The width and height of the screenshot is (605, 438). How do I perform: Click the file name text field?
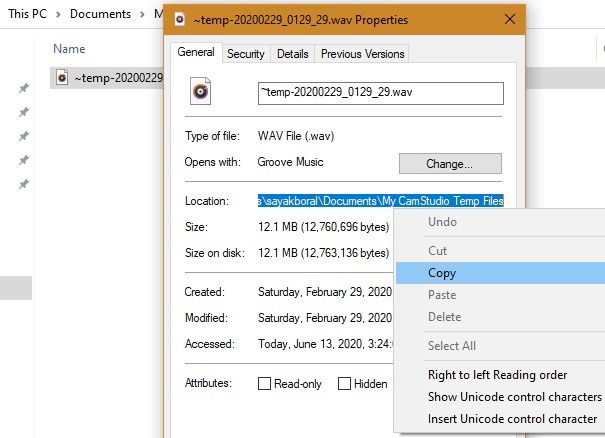click(381, 93)
